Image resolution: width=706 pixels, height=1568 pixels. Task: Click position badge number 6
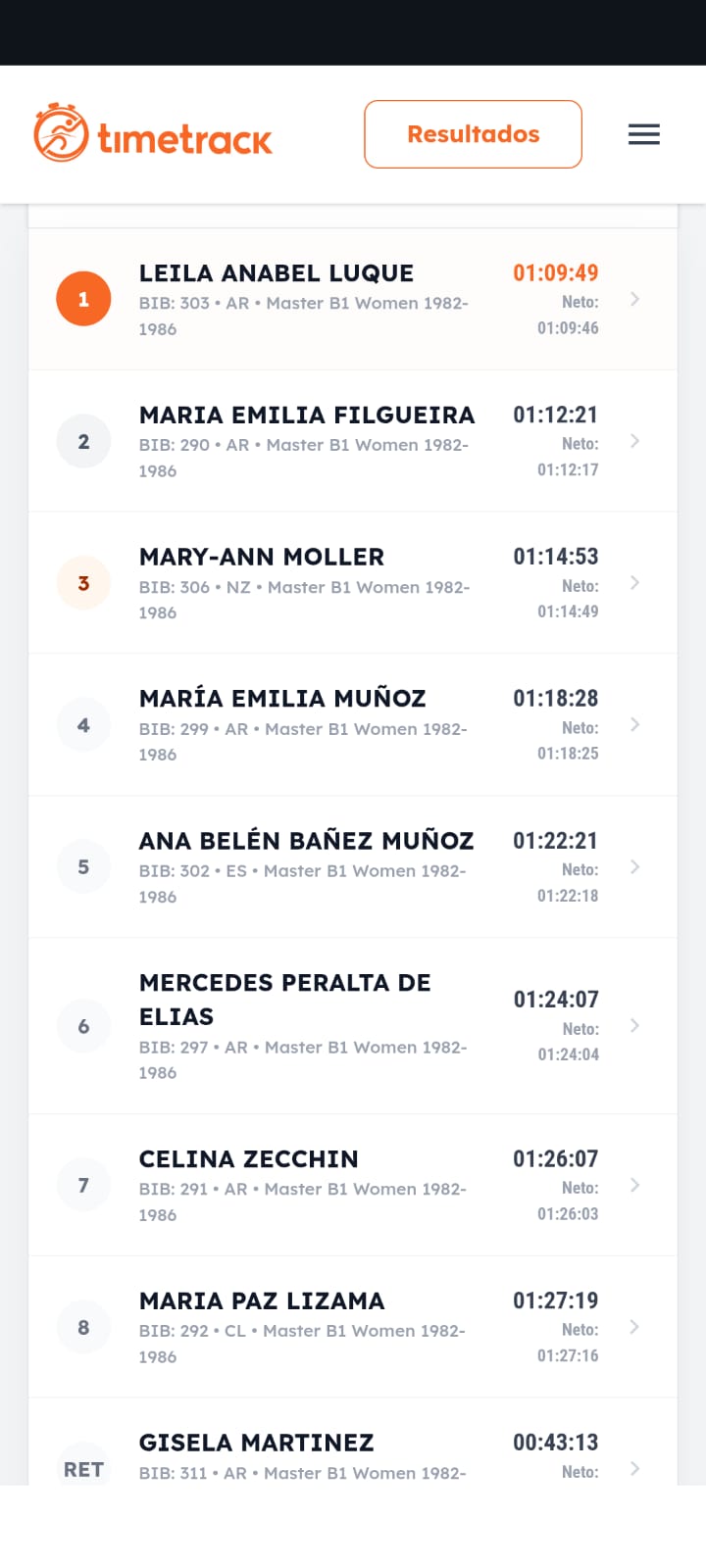[83, 1026]
